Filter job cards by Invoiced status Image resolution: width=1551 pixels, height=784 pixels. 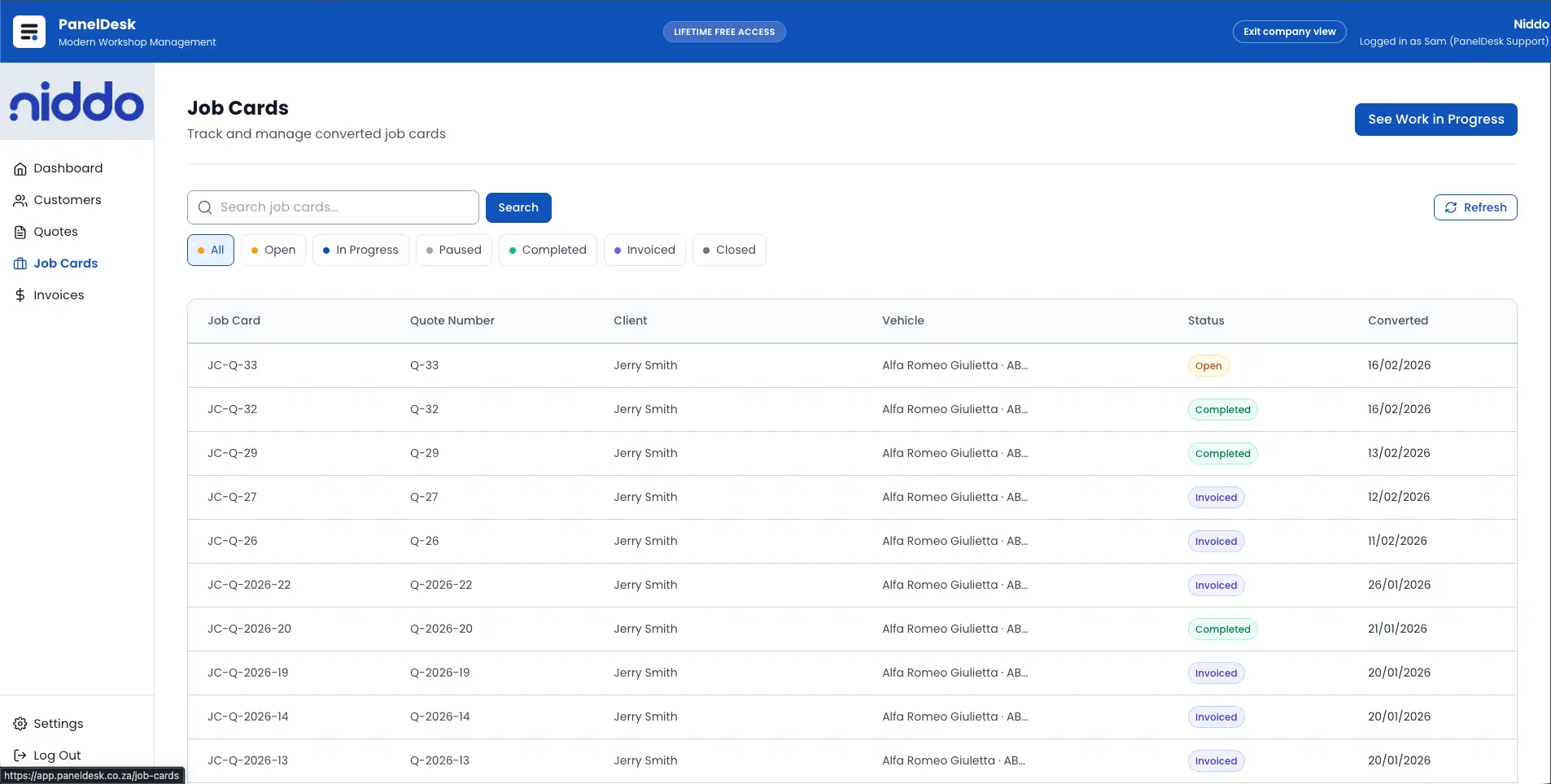click(644, 250)
